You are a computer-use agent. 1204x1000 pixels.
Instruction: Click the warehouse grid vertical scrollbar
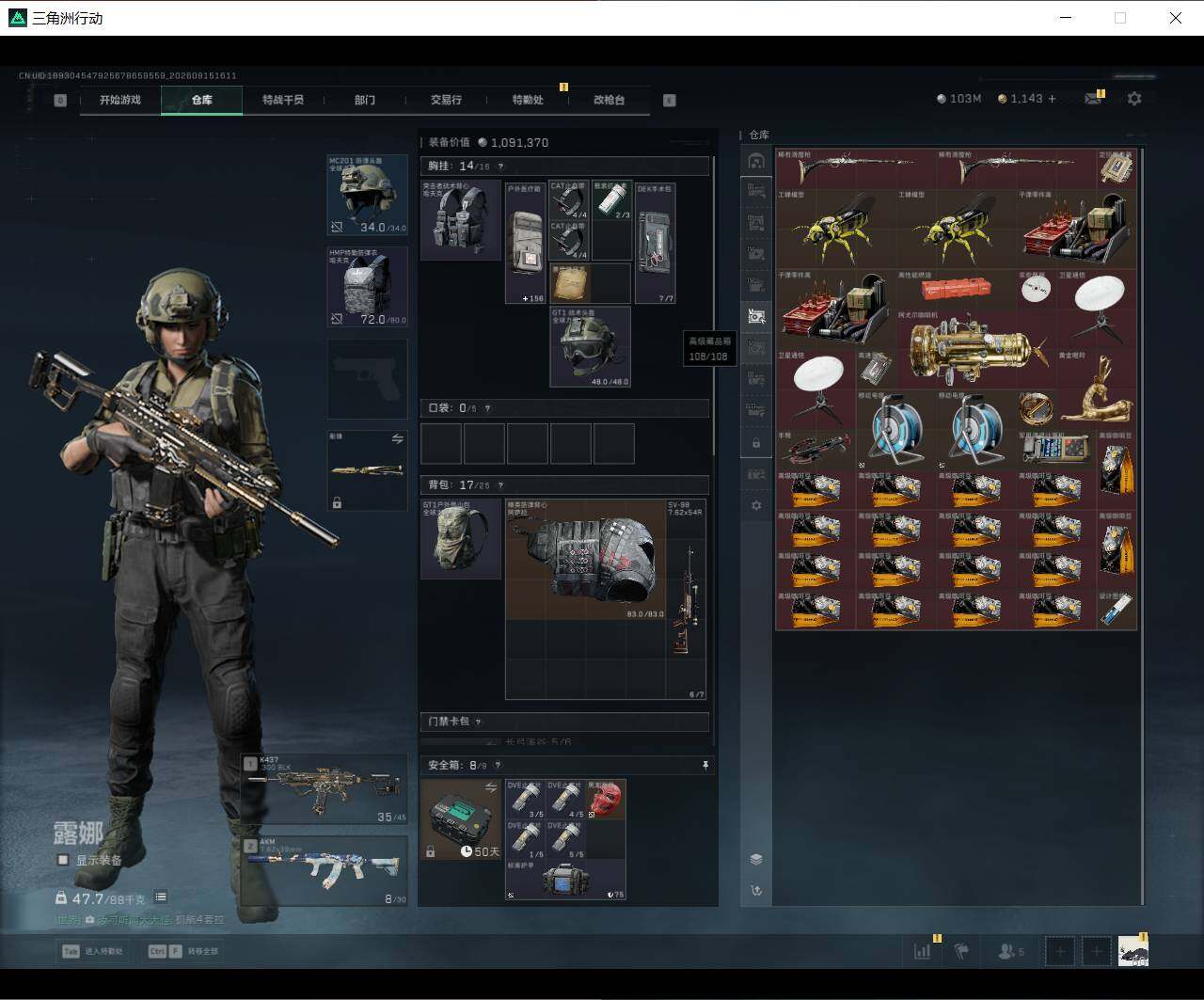1141,527
